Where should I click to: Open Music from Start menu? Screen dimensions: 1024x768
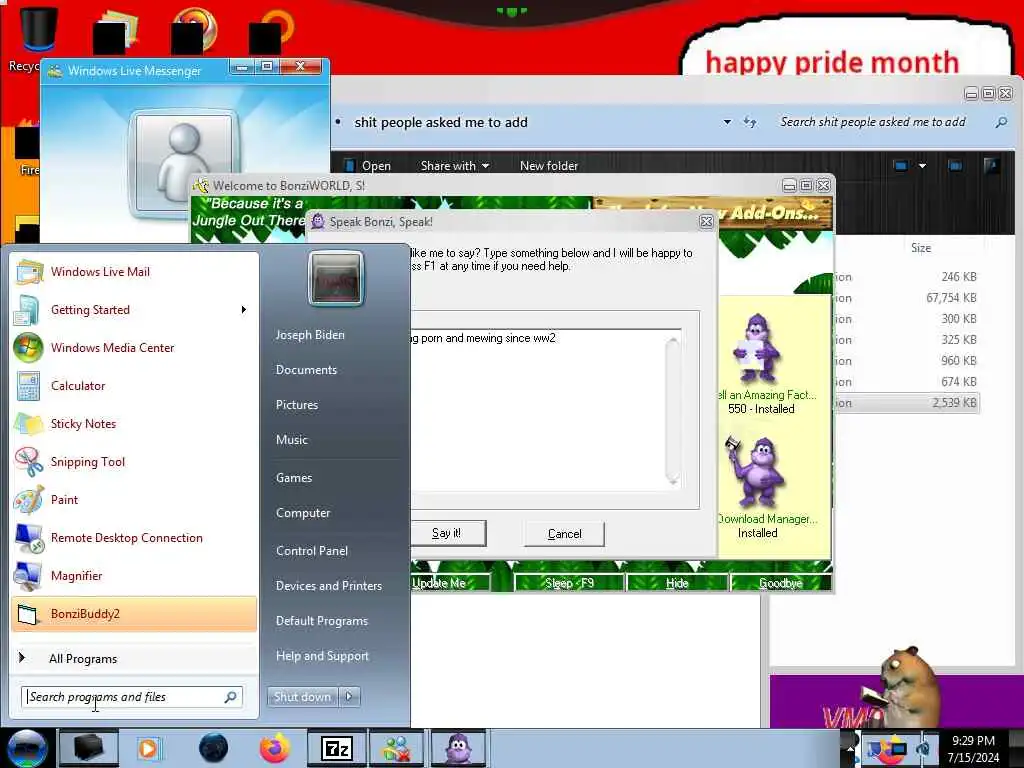click(x=291, y=440)
